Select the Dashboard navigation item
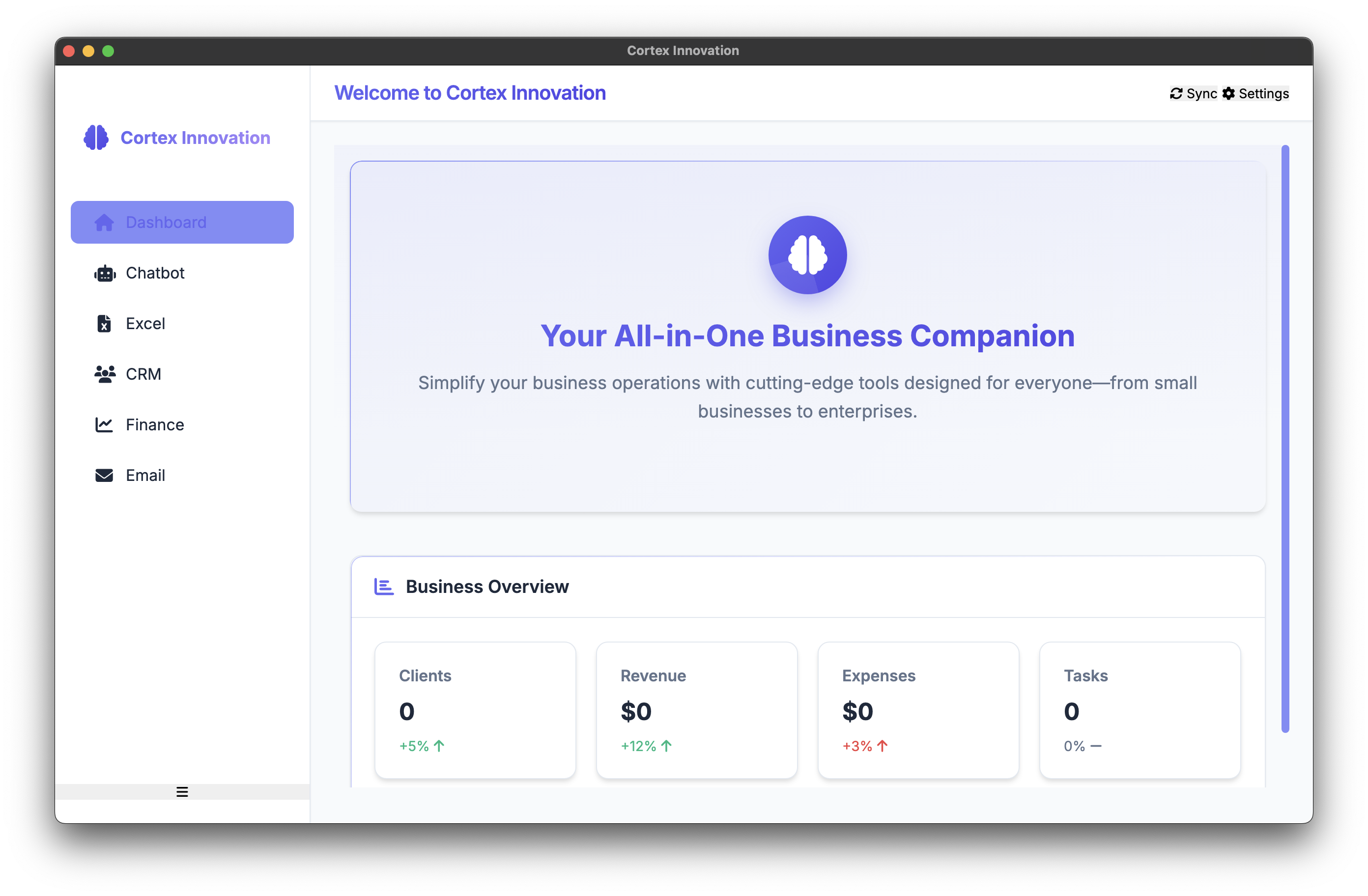Image resolution: width=1368 pixels, height=896 pixels. pyautogui.click(x=182, y=223)
